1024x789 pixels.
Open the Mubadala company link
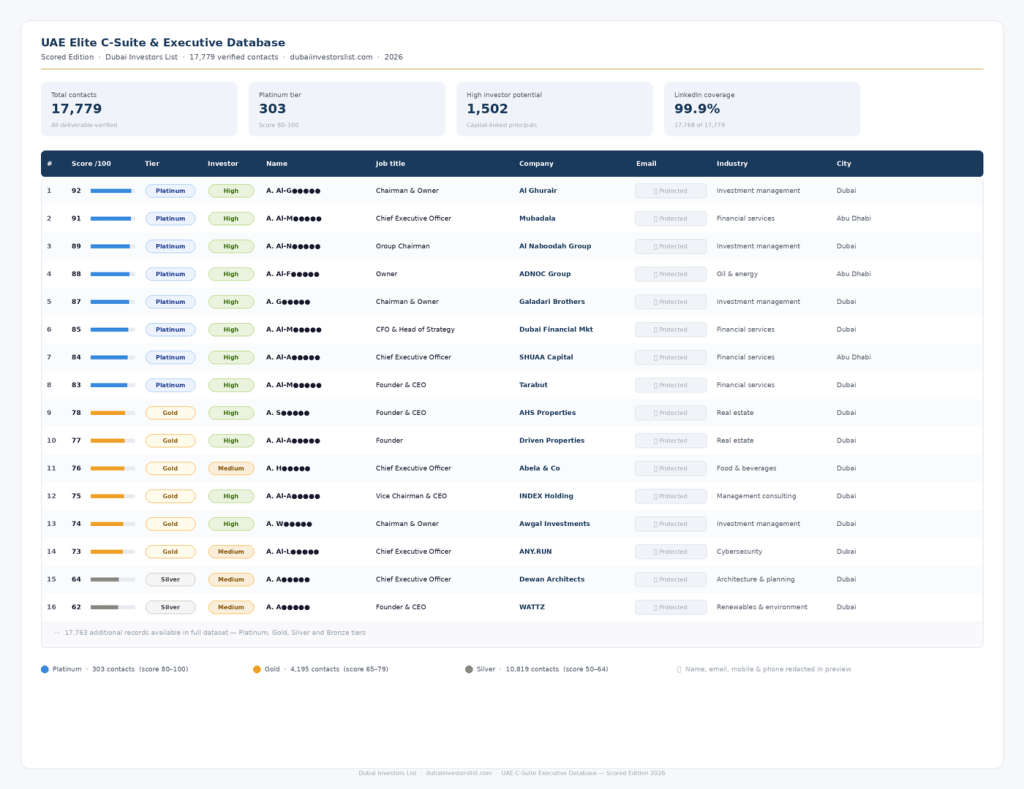coord(537,219)
